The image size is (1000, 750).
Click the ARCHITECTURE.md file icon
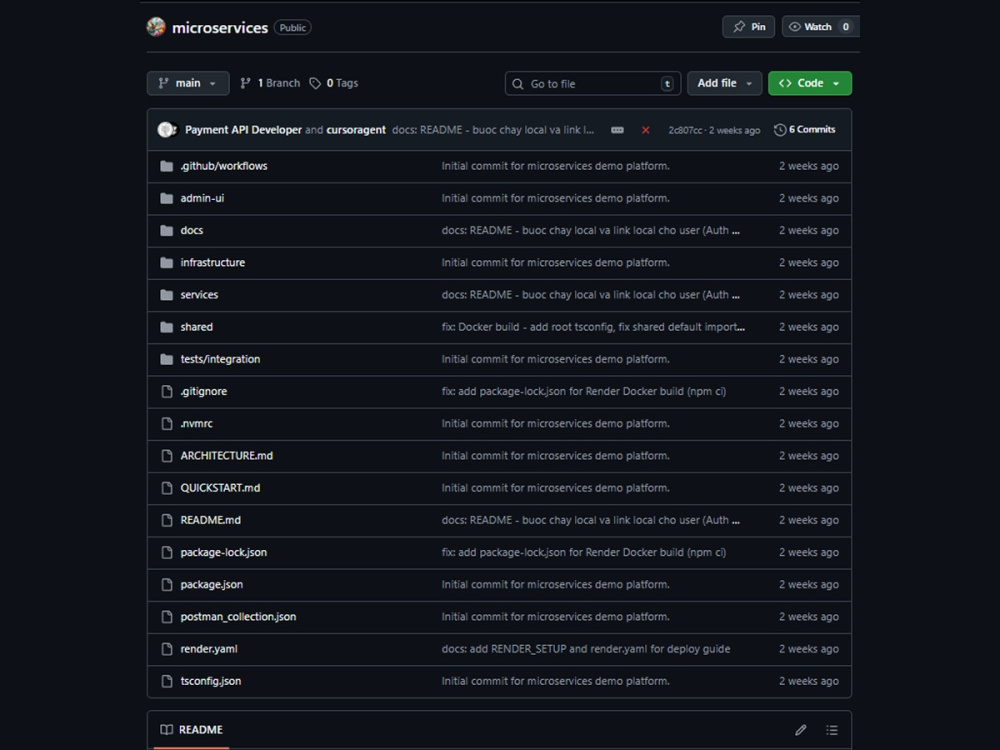pos(166,456)
